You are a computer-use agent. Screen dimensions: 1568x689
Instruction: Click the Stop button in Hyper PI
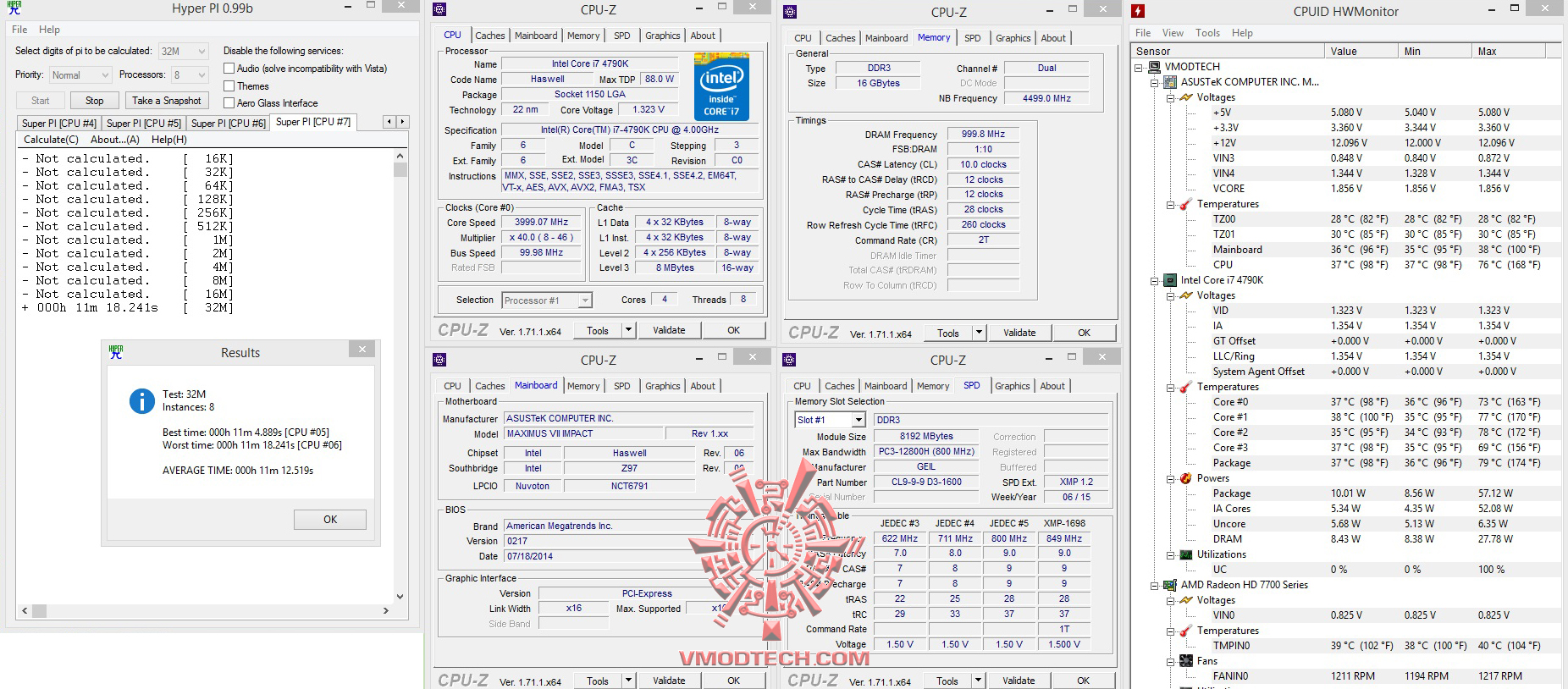(x=94, y=100)
